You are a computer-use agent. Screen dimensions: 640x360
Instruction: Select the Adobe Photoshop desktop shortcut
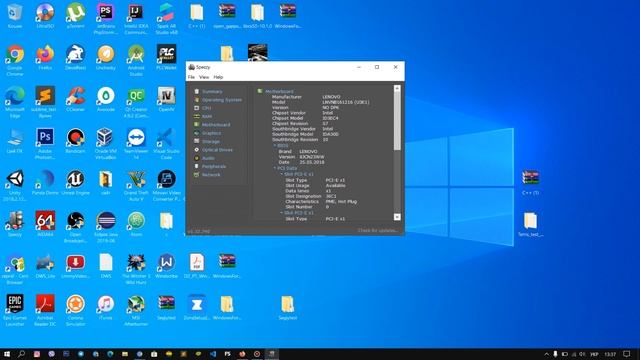[45, 144]
